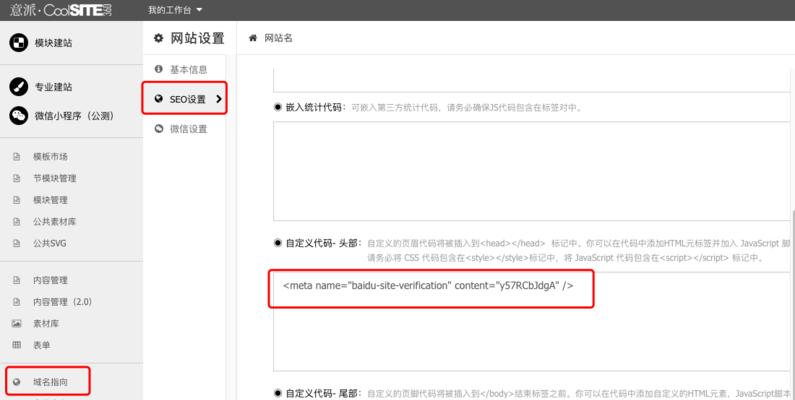Click the document icon beside 公共SVG
This screenshot has height=400, width=795.
[x=16, y=243]
